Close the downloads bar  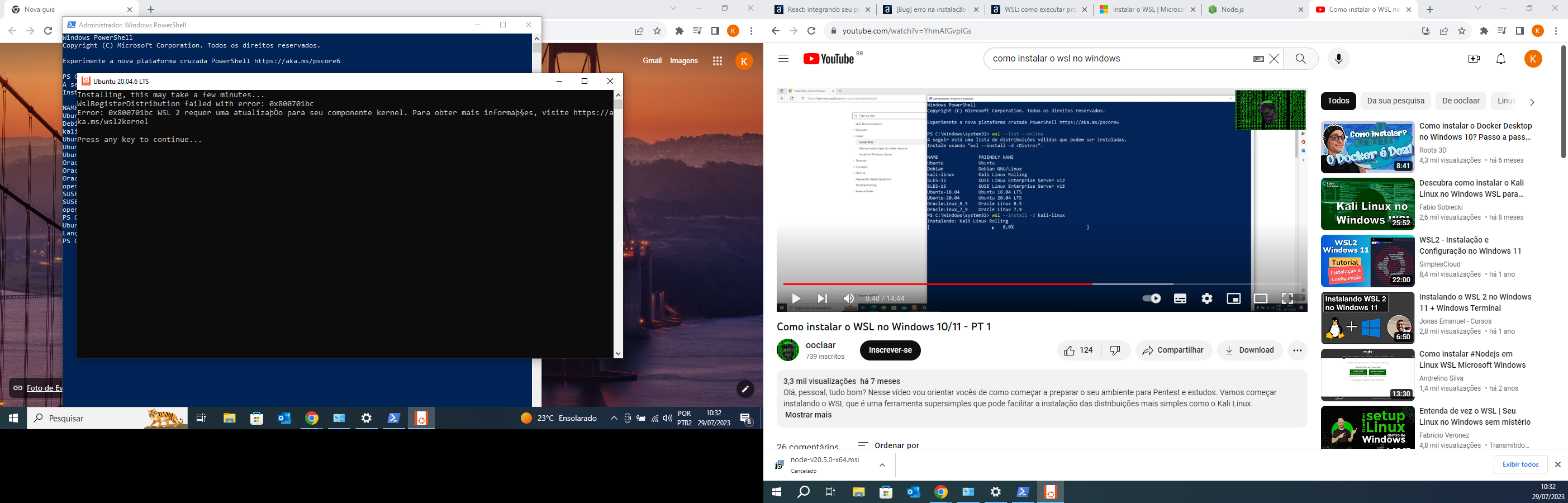pos(1557,464)
